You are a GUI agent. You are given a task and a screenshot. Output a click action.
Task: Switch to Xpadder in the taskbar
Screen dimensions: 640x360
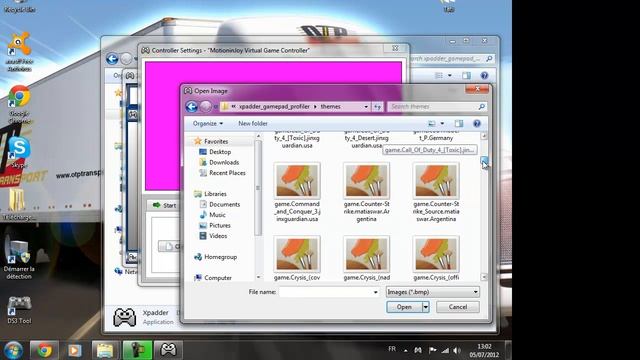pos(168,350)
